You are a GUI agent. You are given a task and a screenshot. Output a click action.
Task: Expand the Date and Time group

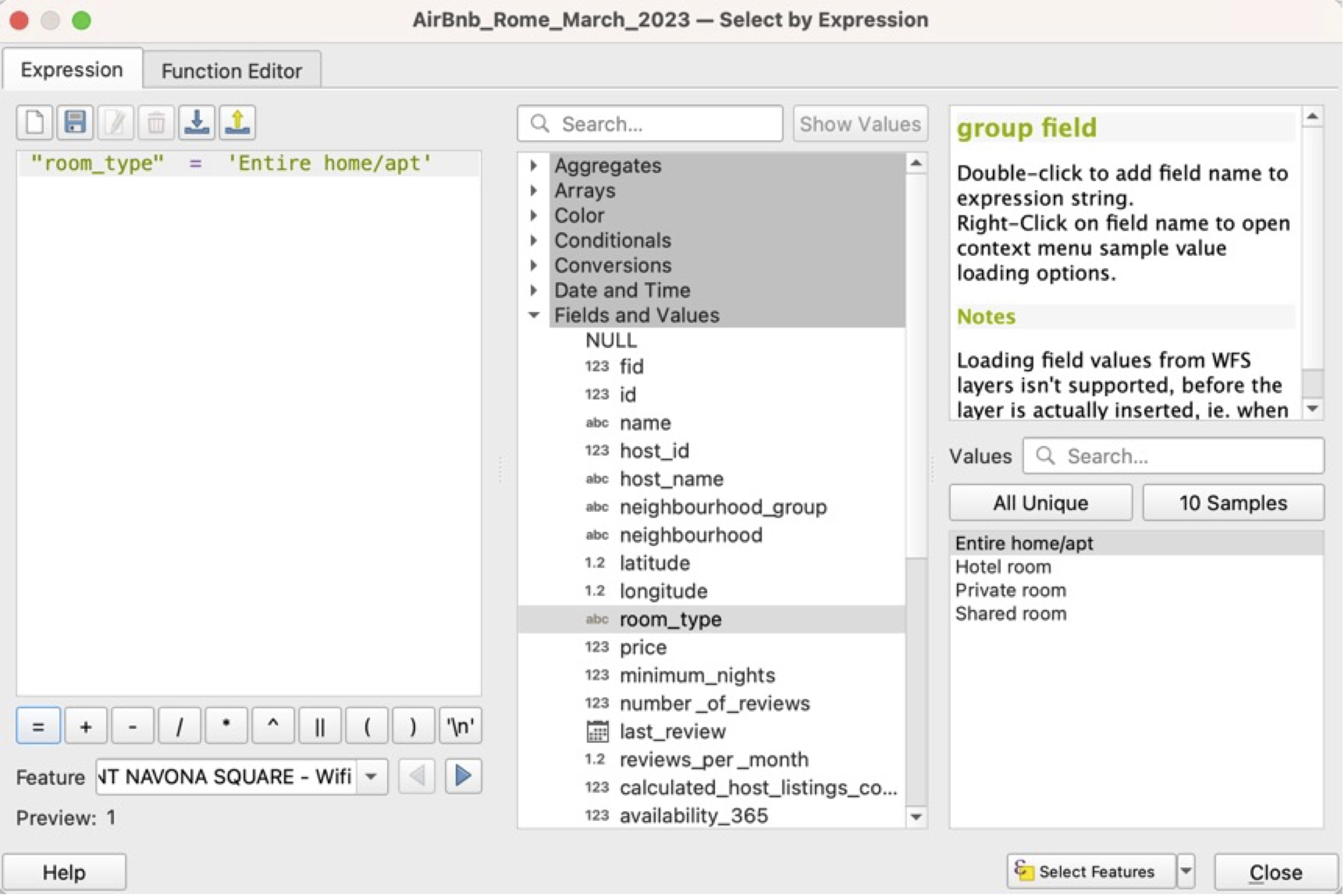[x=534, y=290]
